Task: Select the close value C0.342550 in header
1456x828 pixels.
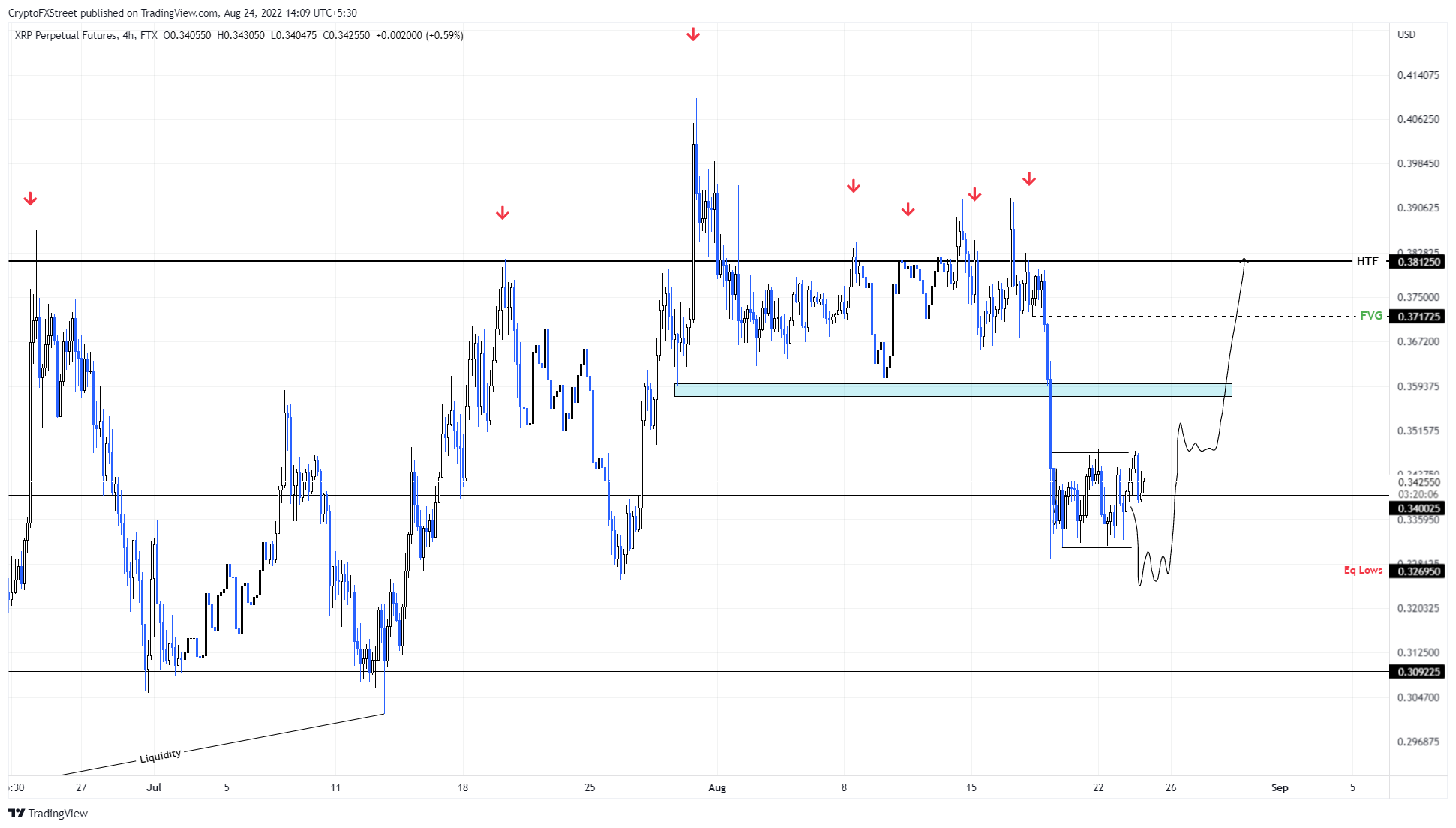Action: pos(346,35)
